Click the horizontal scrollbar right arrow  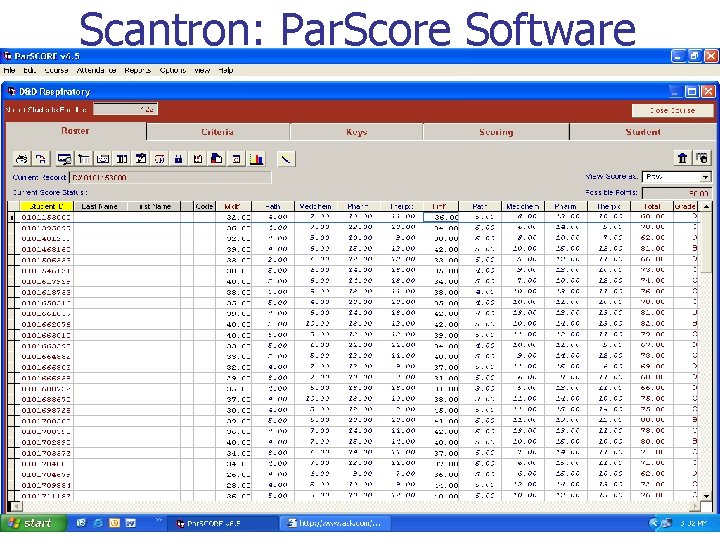pyautogui.click(x=696, y=506)
